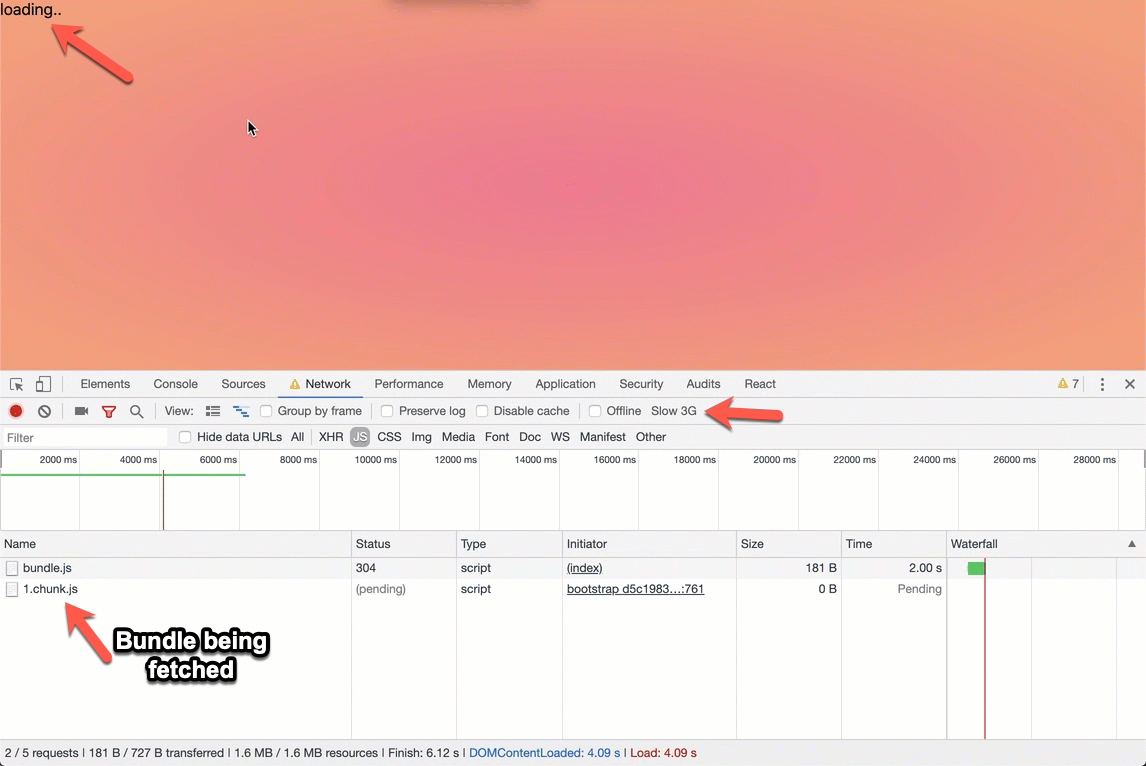Open the Audits tab
The image size is (1146, 766).
(x=703, y=384)
